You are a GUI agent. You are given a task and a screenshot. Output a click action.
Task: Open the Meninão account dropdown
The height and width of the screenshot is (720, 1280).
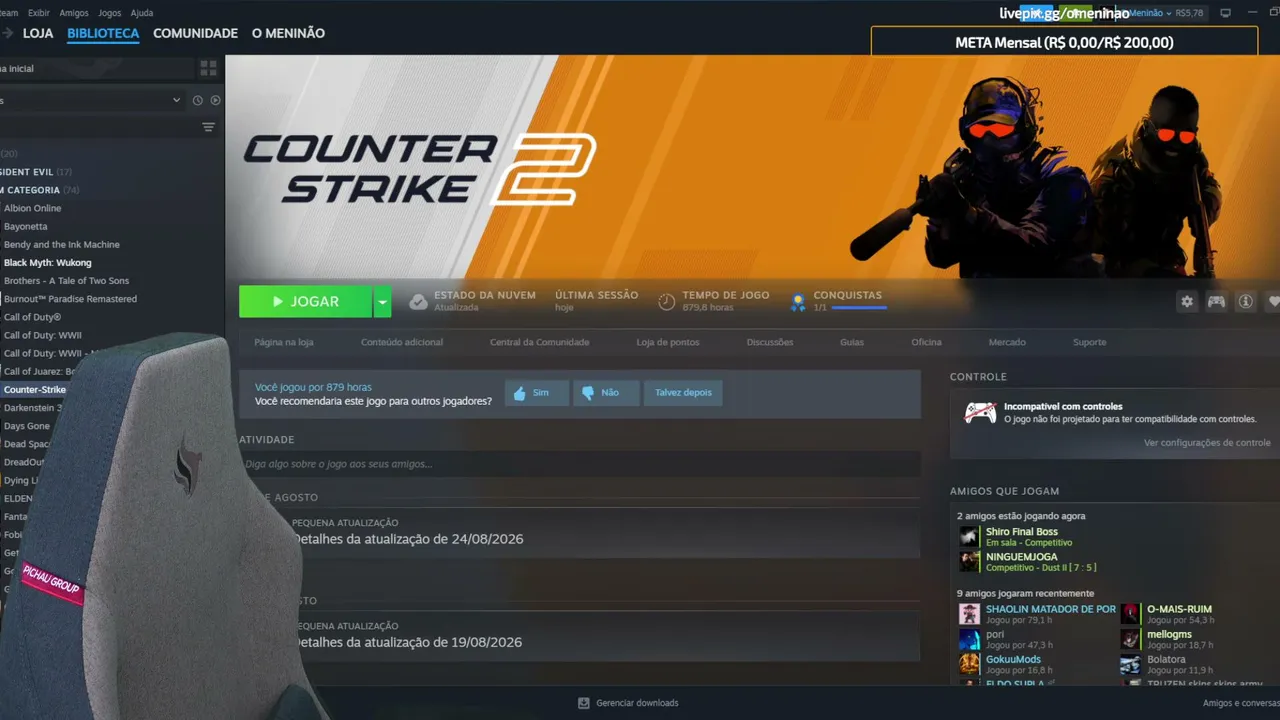pos(1150,13)
